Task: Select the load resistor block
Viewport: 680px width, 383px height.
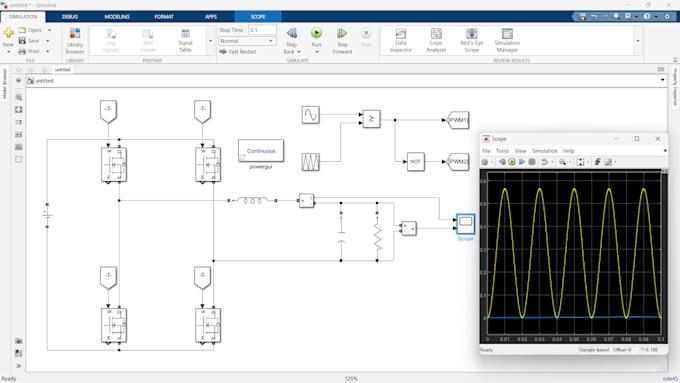Action: click(x=377, y=236)
